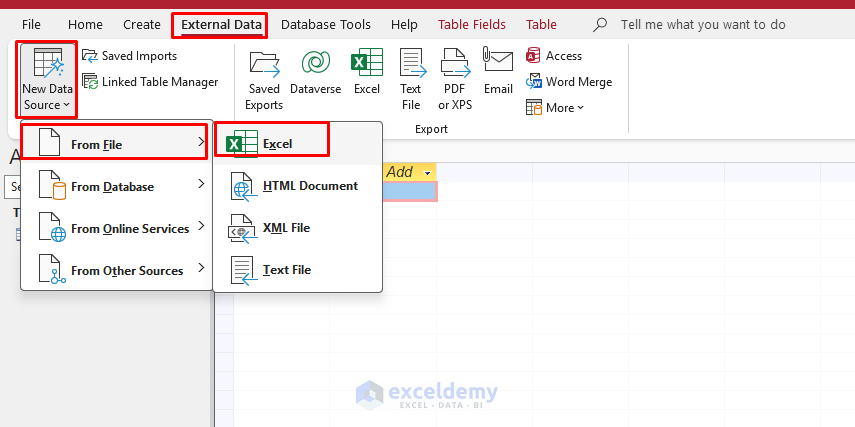
Task: Export as PDF or XPS
Action: pyautogui.click(x=455, y=80)
